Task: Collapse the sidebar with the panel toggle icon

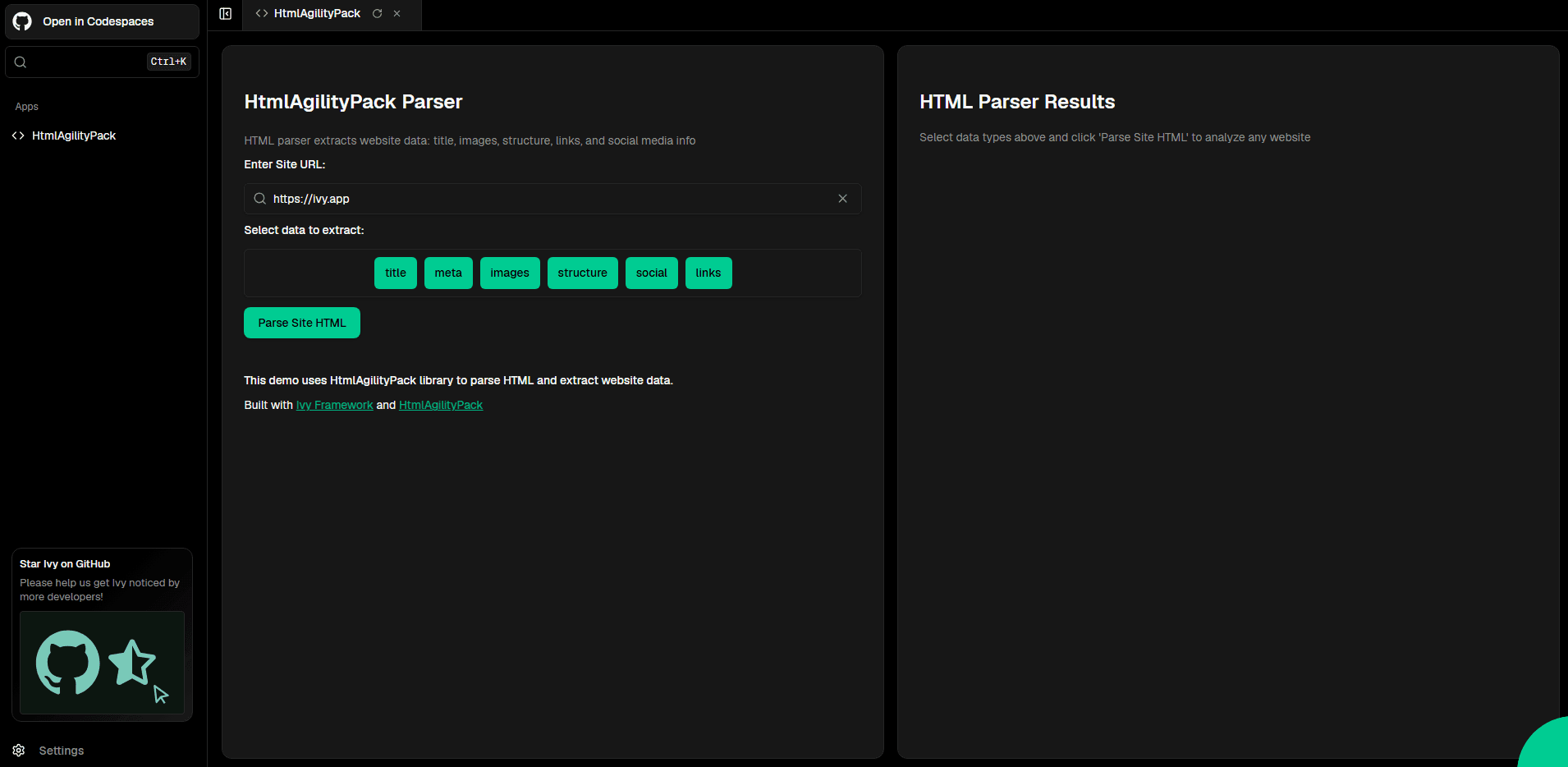Action: coord(226,14)
